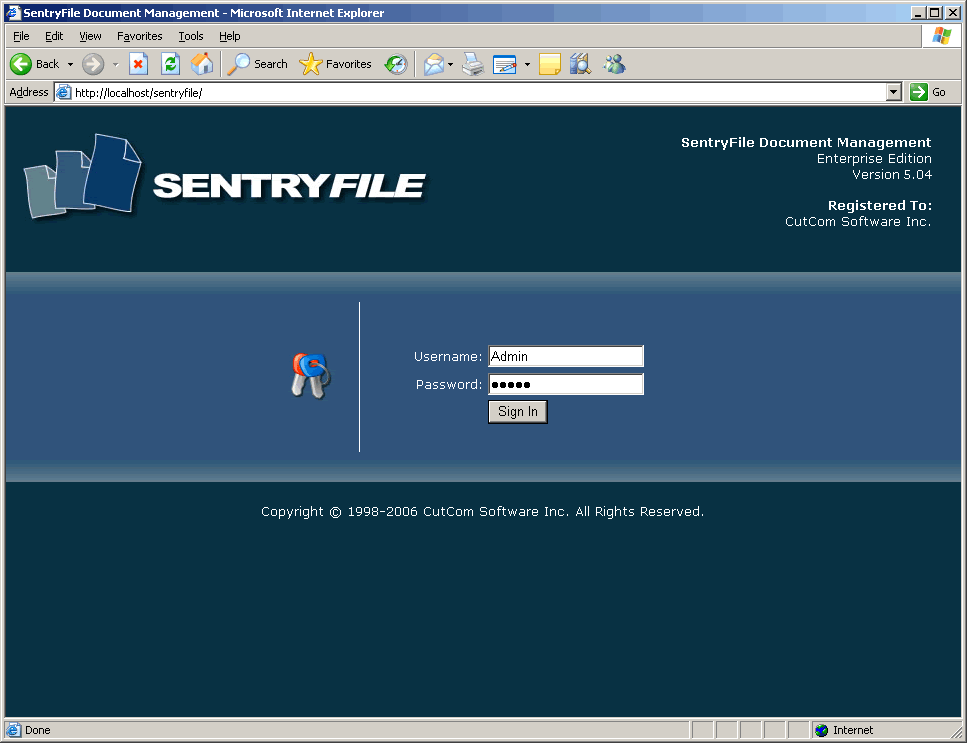967x743 pixels.
Task: Expand the Back button history dropdown arrow
Action: (70, 64)
